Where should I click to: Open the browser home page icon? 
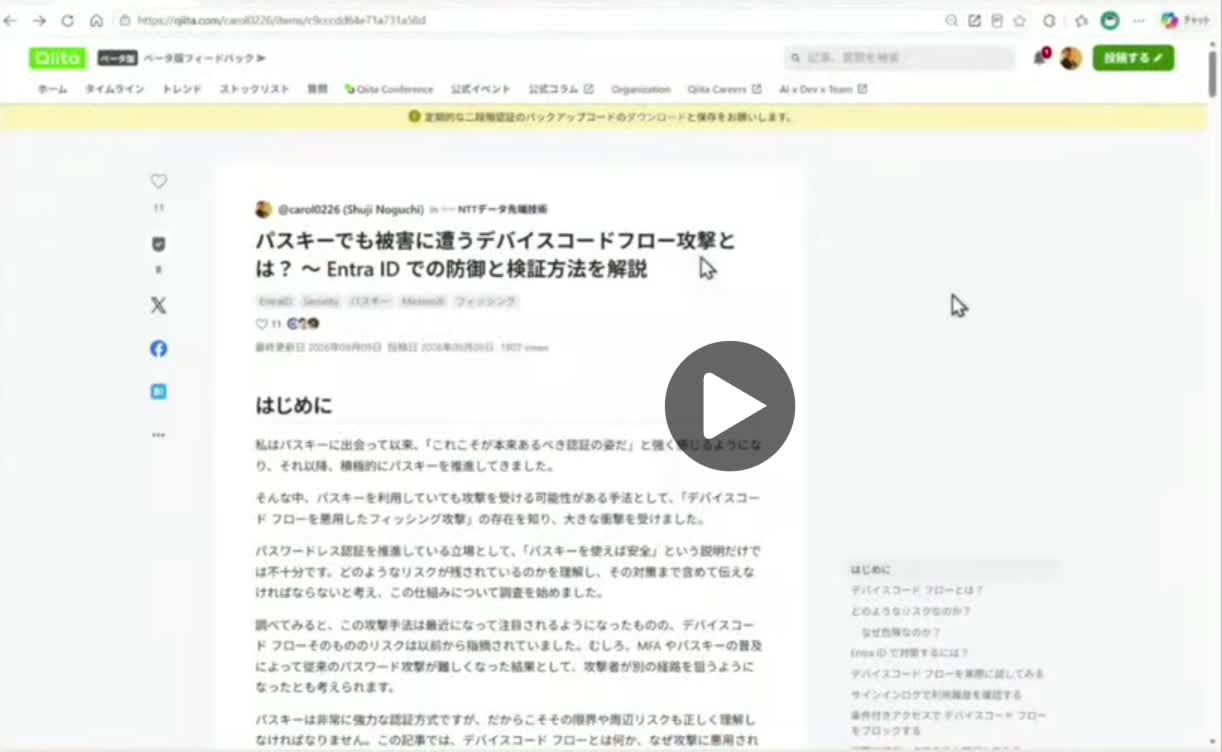96,20
